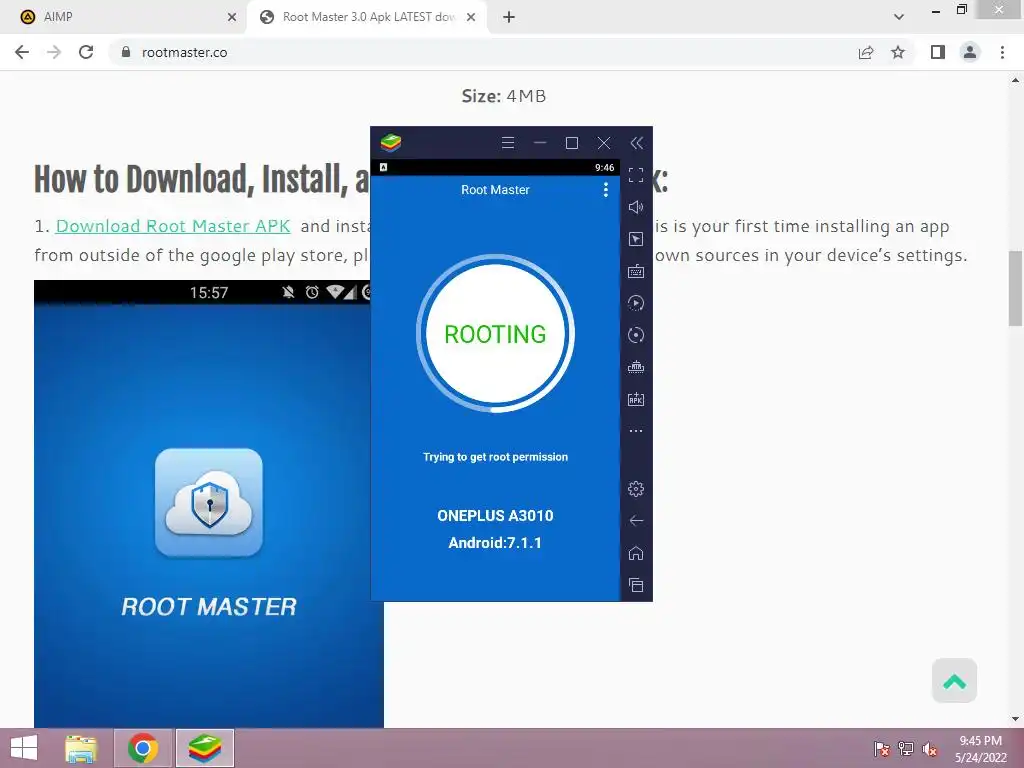Click the Android:7.1.1 version text

tap(495, 543)
